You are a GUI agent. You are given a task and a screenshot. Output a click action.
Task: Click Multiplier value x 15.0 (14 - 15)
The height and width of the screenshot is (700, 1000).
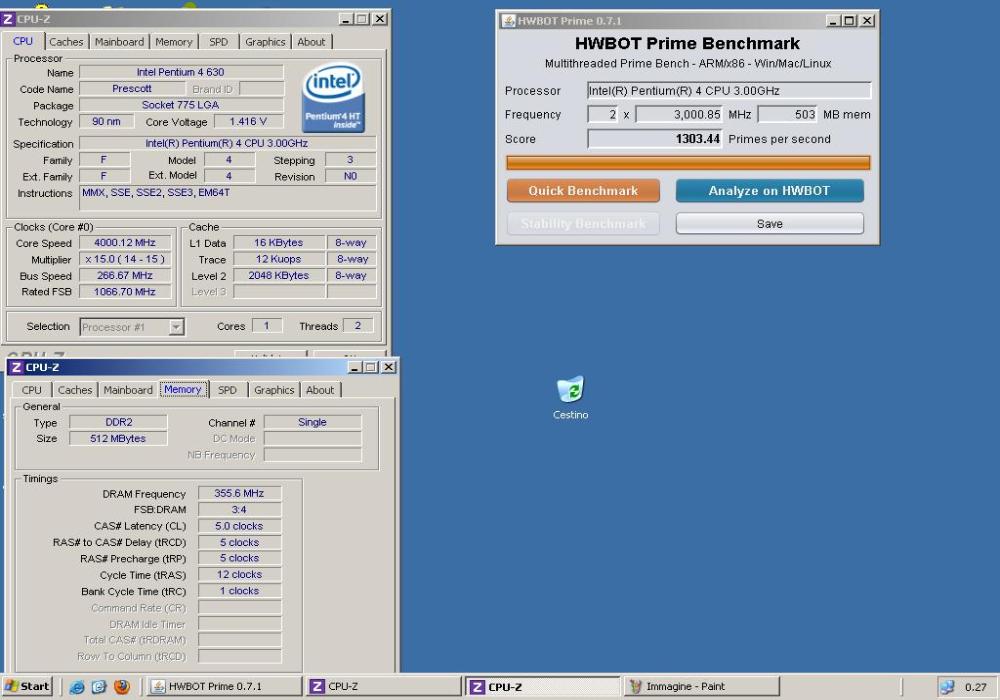coord(125,259)
